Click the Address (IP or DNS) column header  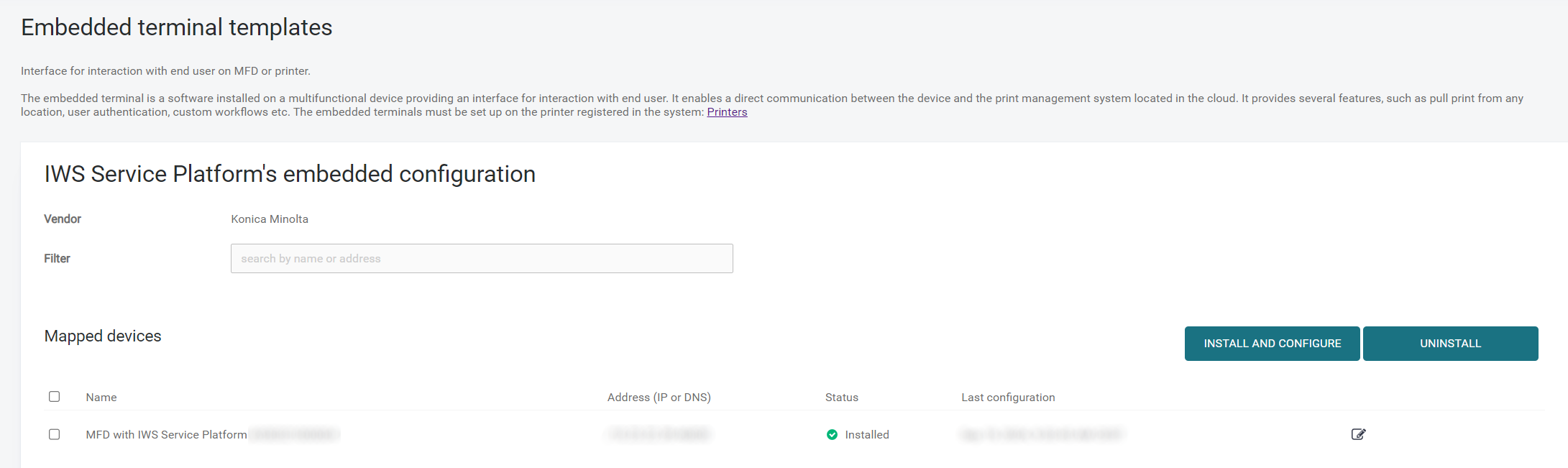pyautogui.click(x=659, y=398)
